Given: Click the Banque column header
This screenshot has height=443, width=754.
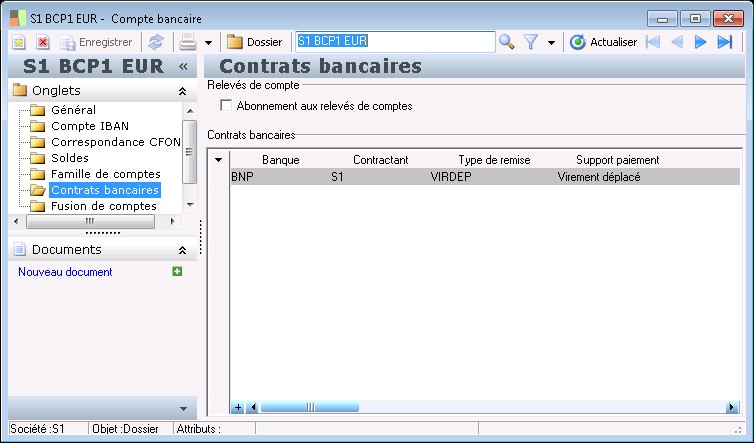Looking at the screenshot, I should (x=281, y=160).
